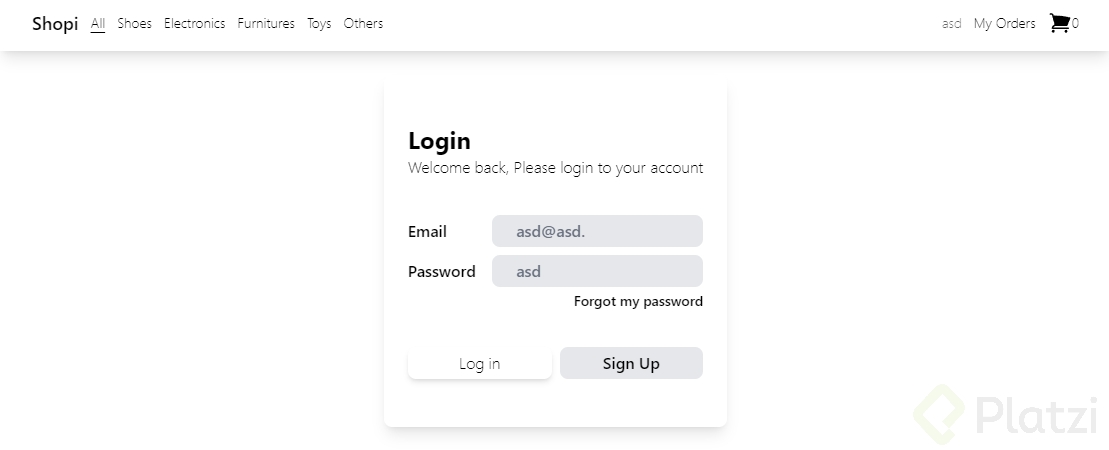Screen dimensions: 1109x450
Task: Go to the Shopi home logo
Action: tap(55, 24)
